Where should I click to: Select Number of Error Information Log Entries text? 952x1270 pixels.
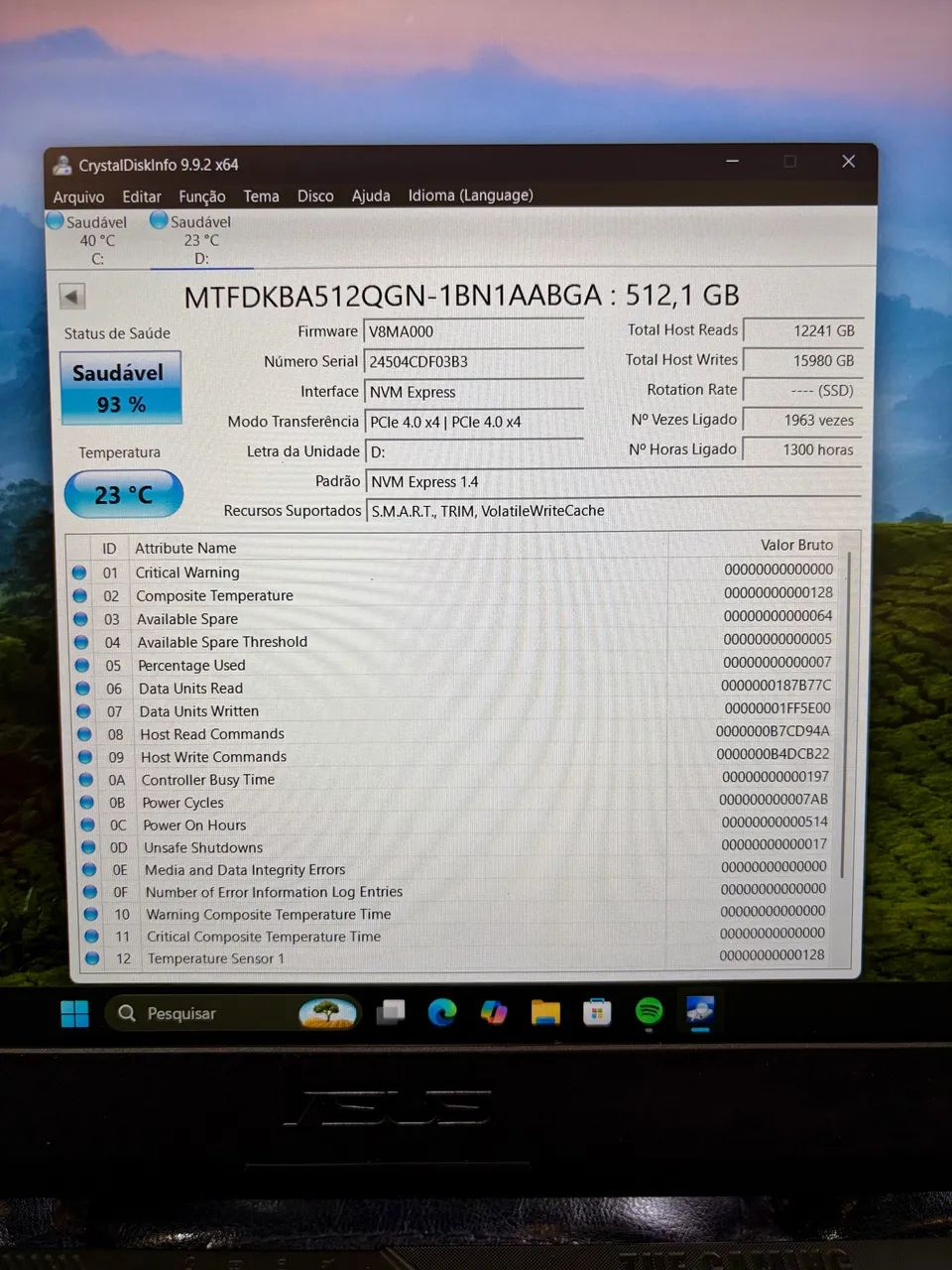[274, 892]
